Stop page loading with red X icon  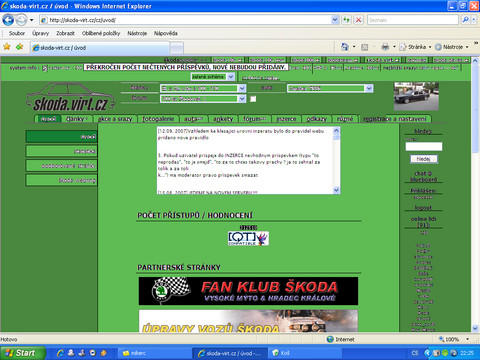click(358, 20)
